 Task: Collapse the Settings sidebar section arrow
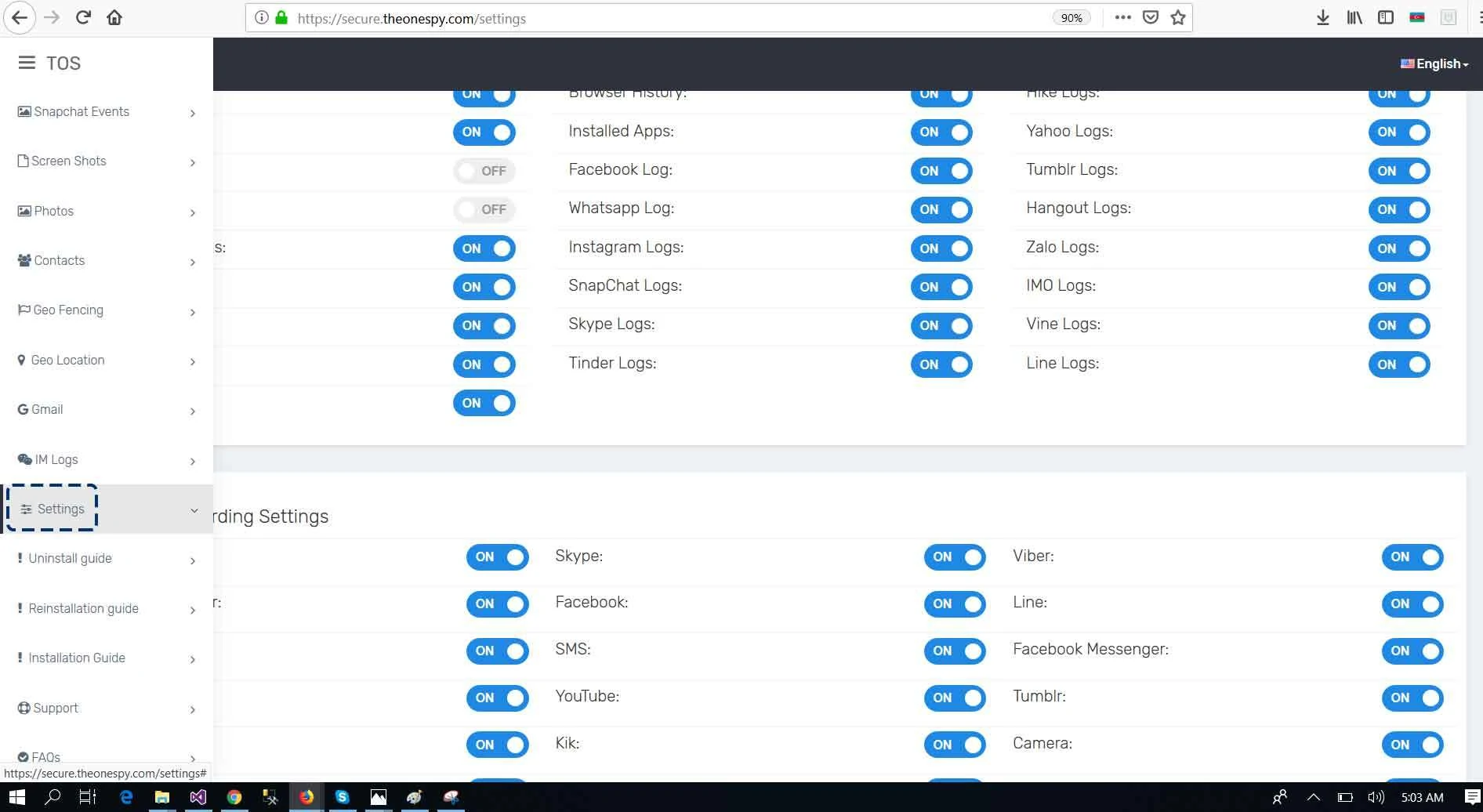pos(194,510)
